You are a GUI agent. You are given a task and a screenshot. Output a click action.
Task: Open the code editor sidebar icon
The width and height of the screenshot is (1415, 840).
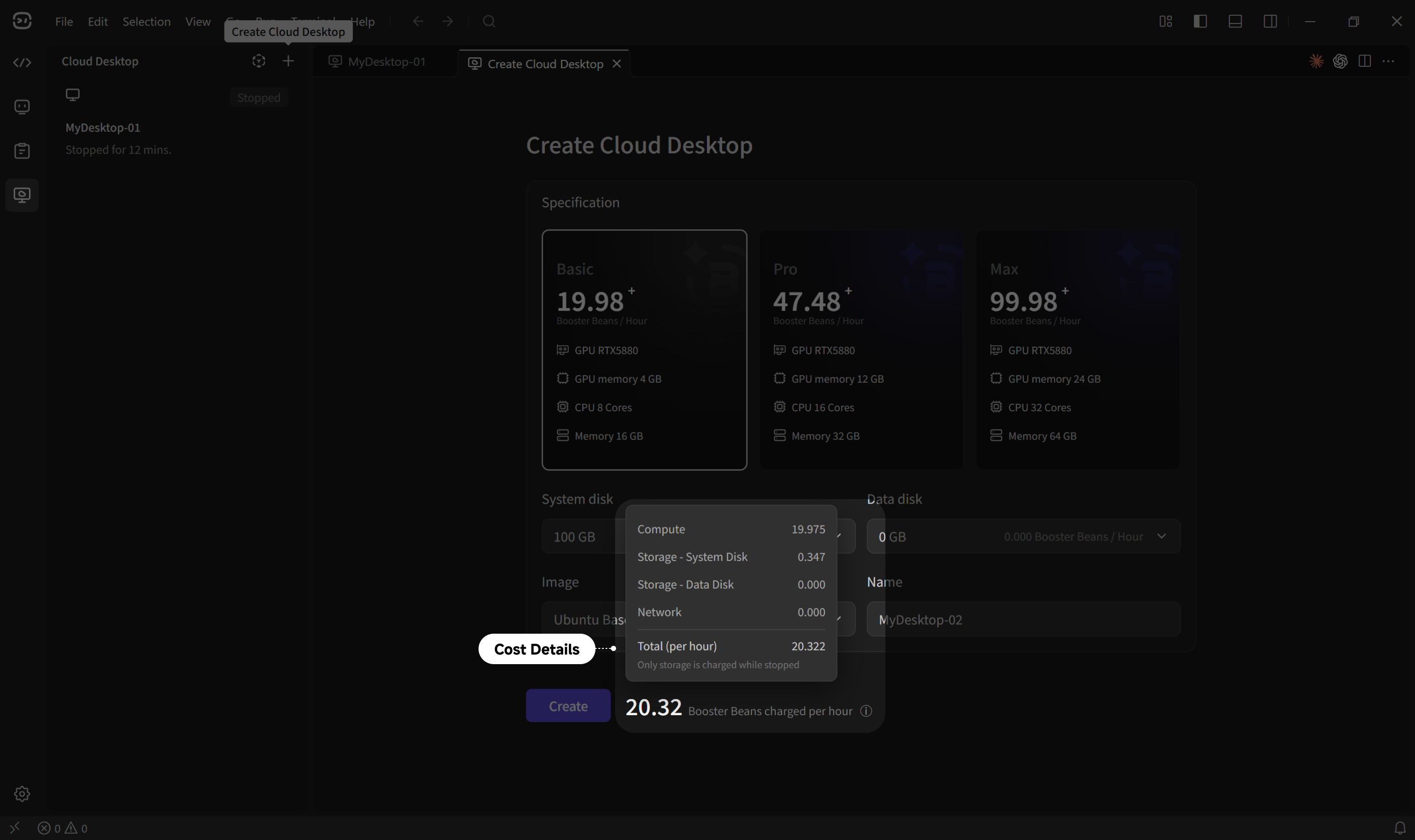point(22,62)
